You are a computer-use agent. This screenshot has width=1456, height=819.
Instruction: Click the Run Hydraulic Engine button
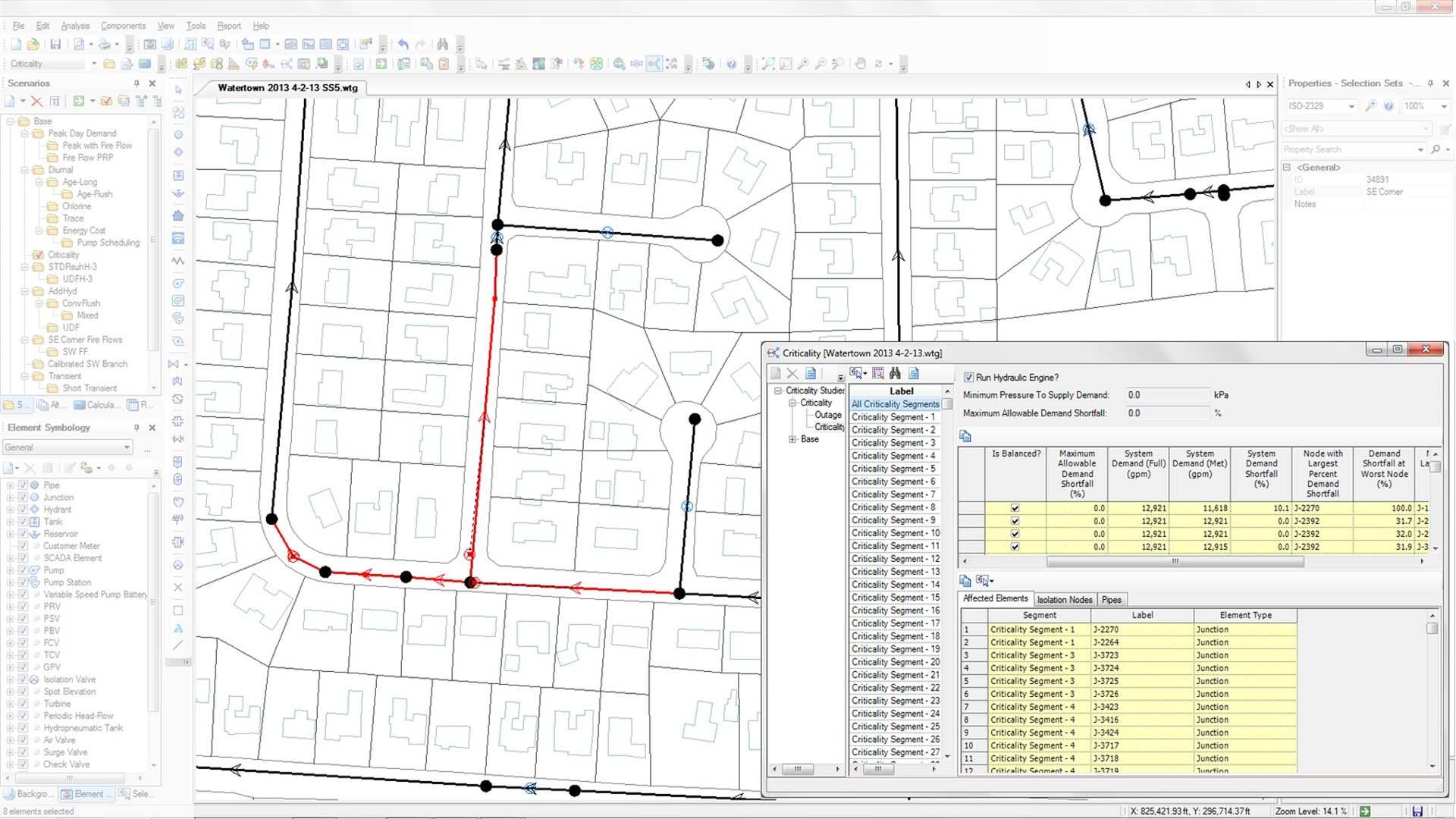coord(966,377)
